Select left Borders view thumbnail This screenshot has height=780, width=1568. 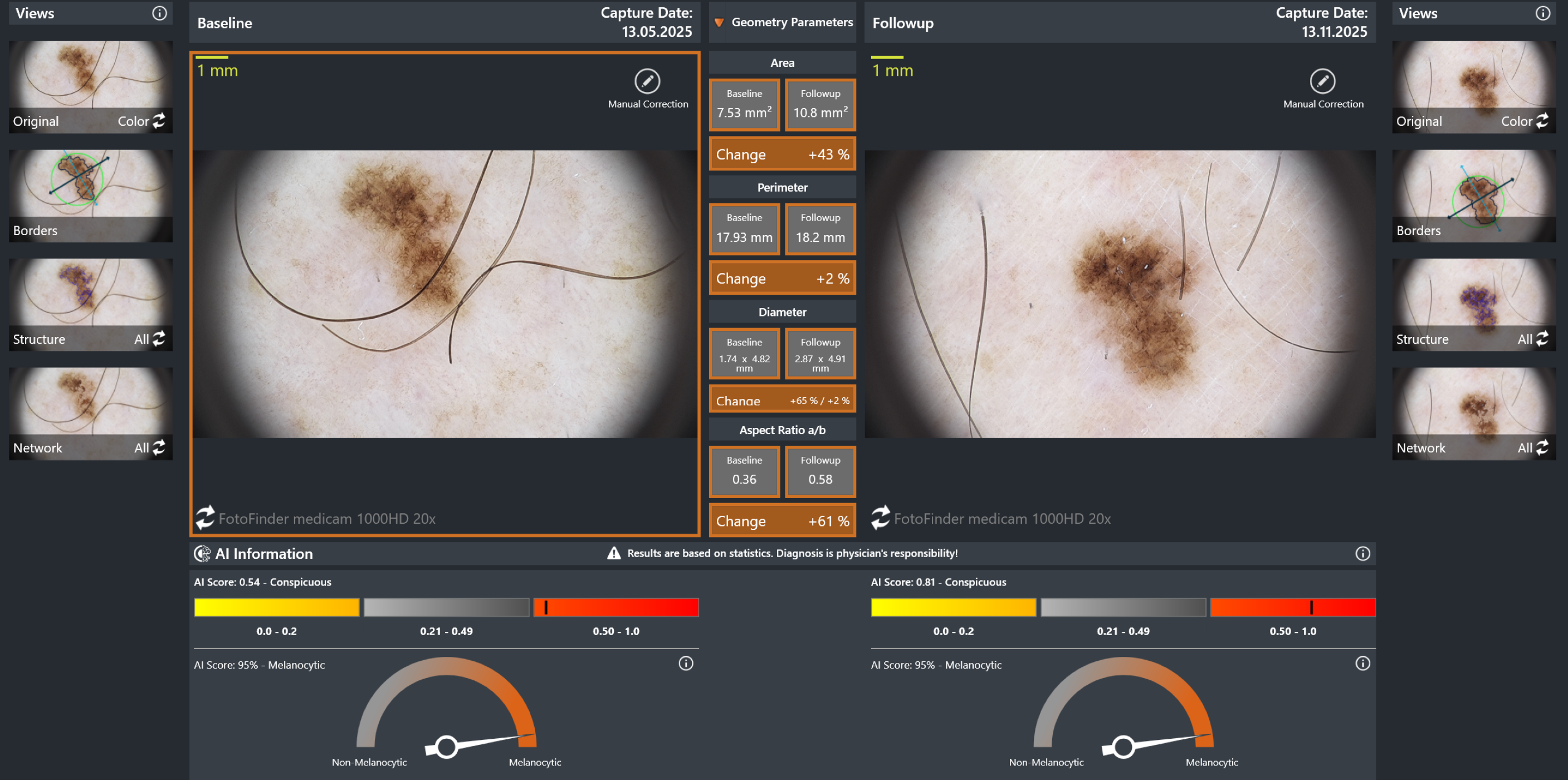[91, 196]
